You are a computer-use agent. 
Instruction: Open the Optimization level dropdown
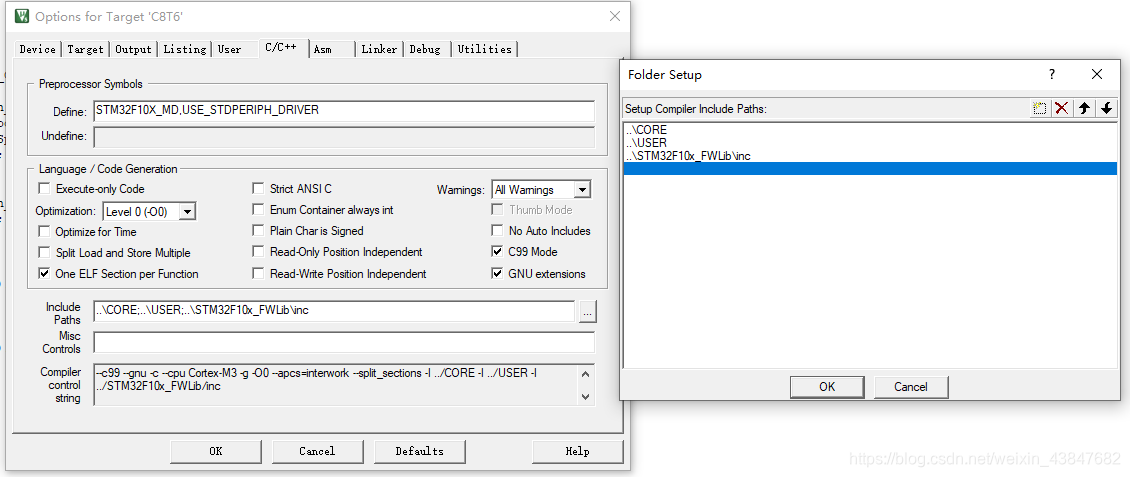[x=187, y=212]
